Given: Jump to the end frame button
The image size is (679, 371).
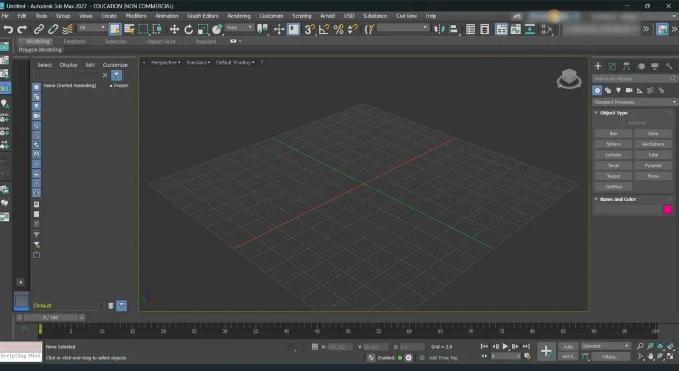Looking at the screenshot, I should click(x=526, y=346).
